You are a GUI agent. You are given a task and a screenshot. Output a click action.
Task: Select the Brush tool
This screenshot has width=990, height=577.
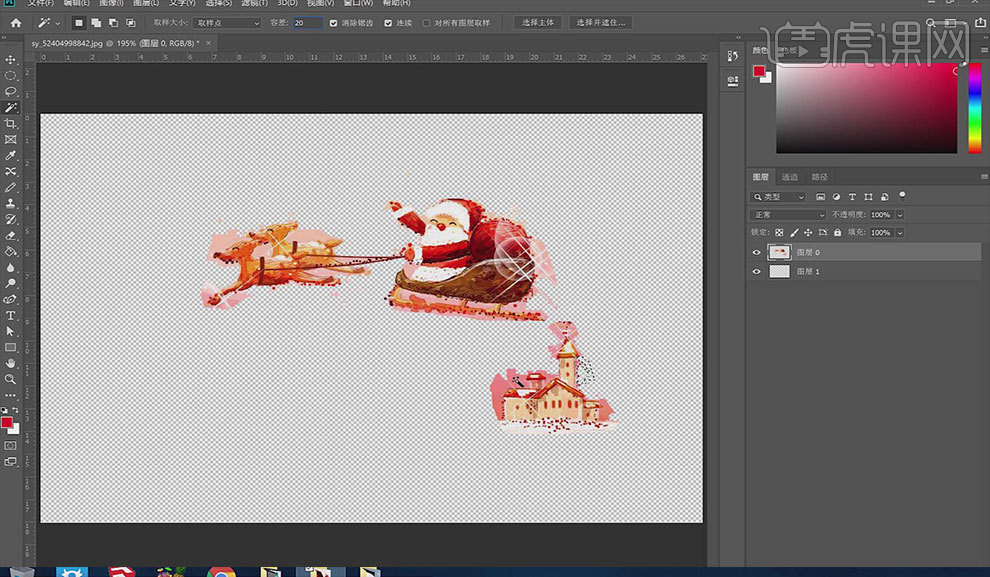11,187
